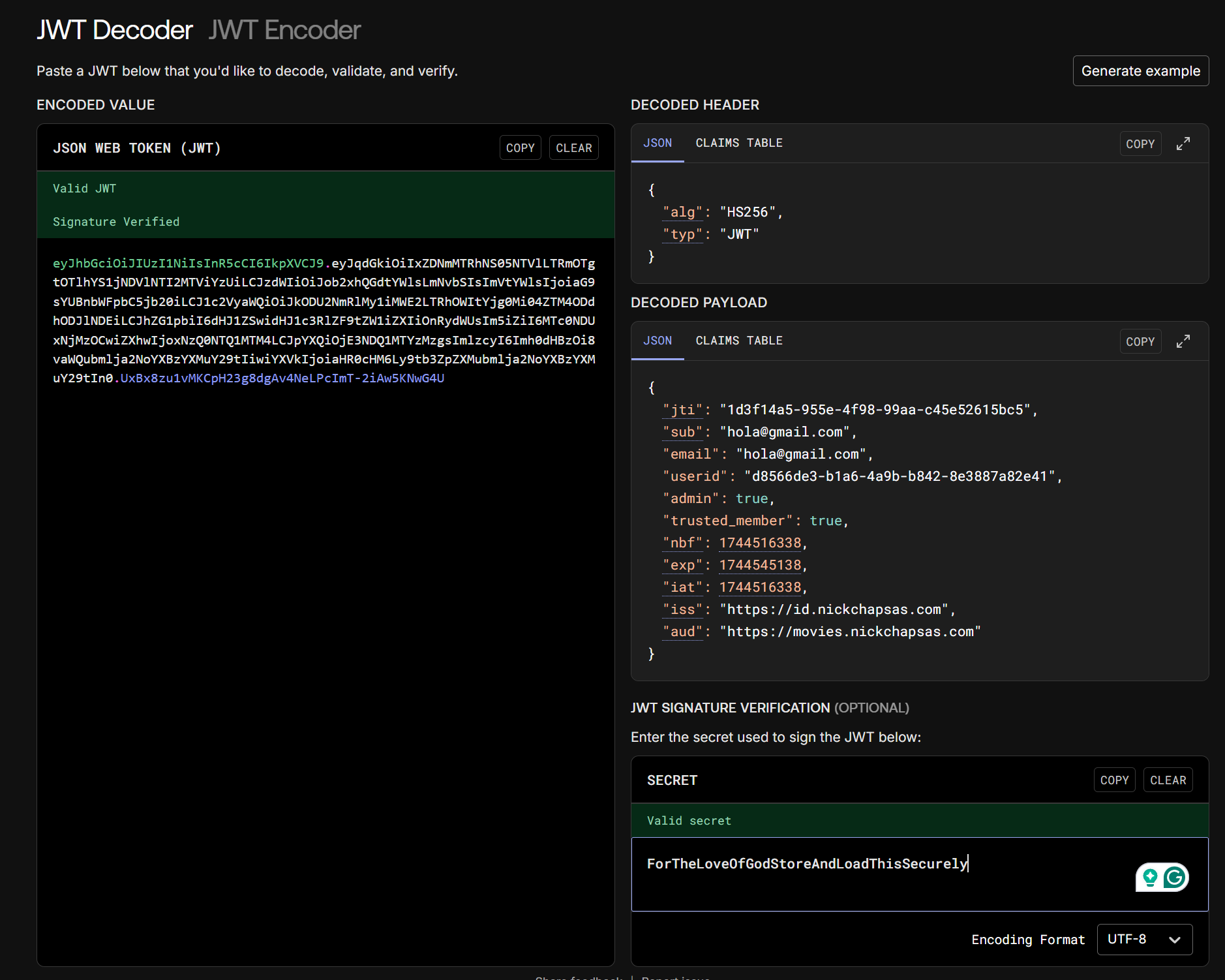Click the green header segment of the token
This screenshot has height=980, width=1225.
pyautogui.click(x=189, y=264)
